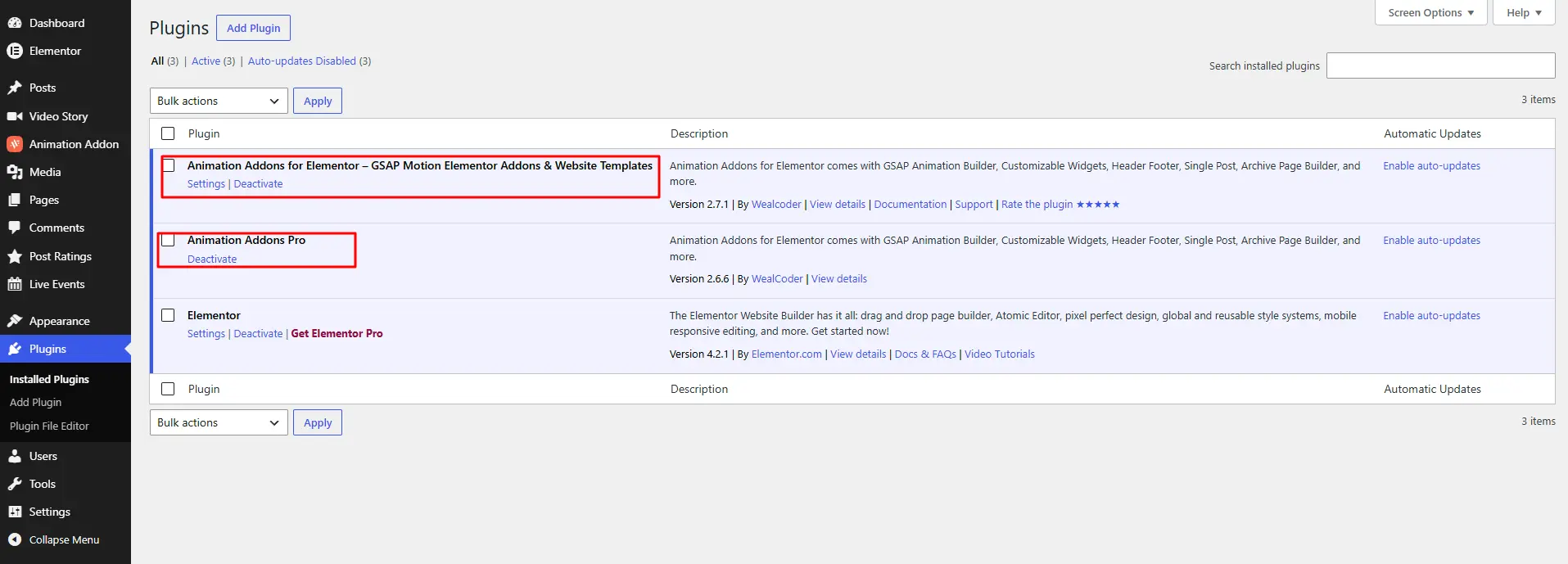
Task: Click the star rating icons for Animation Addons
Action: click(1098, 205)
